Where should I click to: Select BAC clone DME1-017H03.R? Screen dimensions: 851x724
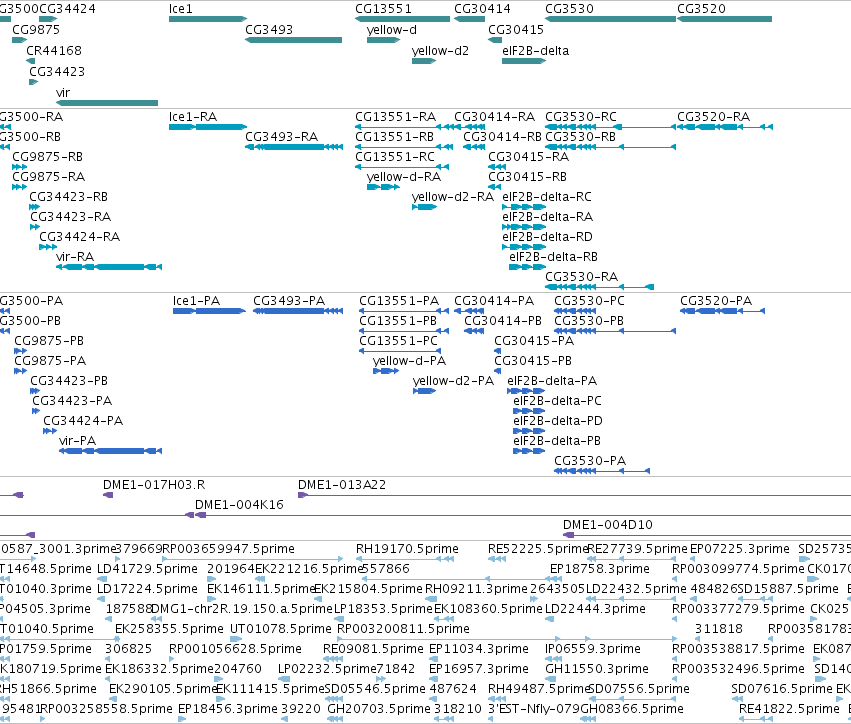pos(154,485)
